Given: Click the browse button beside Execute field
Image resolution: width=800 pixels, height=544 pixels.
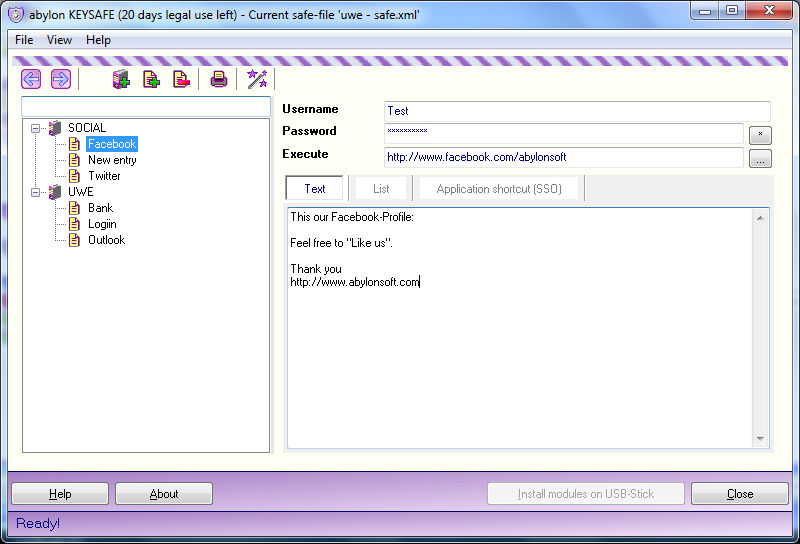Looking at the screenshot, I should coord(760,159).
